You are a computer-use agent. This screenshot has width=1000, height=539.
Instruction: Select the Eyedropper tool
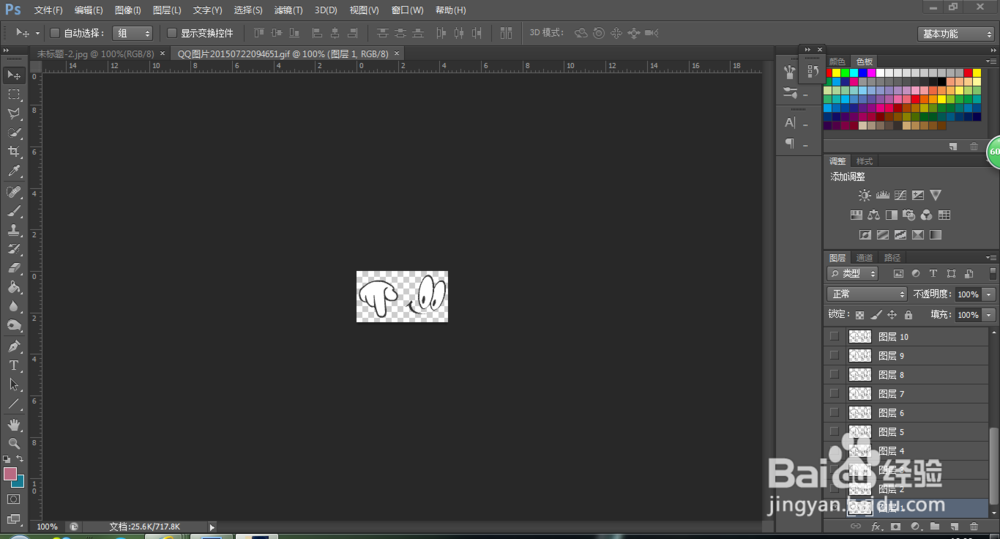pos(13,171)
